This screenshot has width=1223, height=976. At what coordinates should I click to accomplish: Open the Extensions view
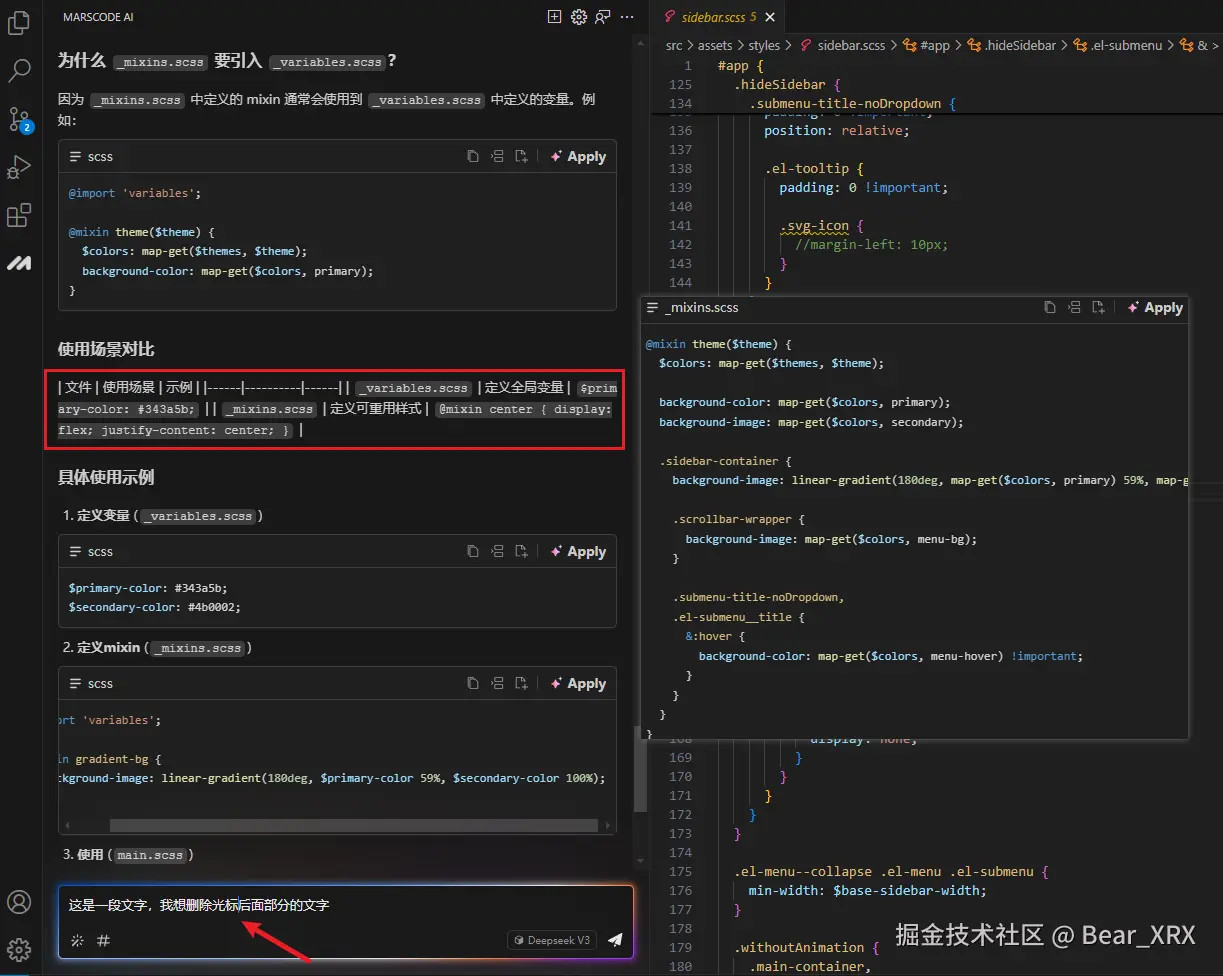pyautogui.click(x=18, y=215)
